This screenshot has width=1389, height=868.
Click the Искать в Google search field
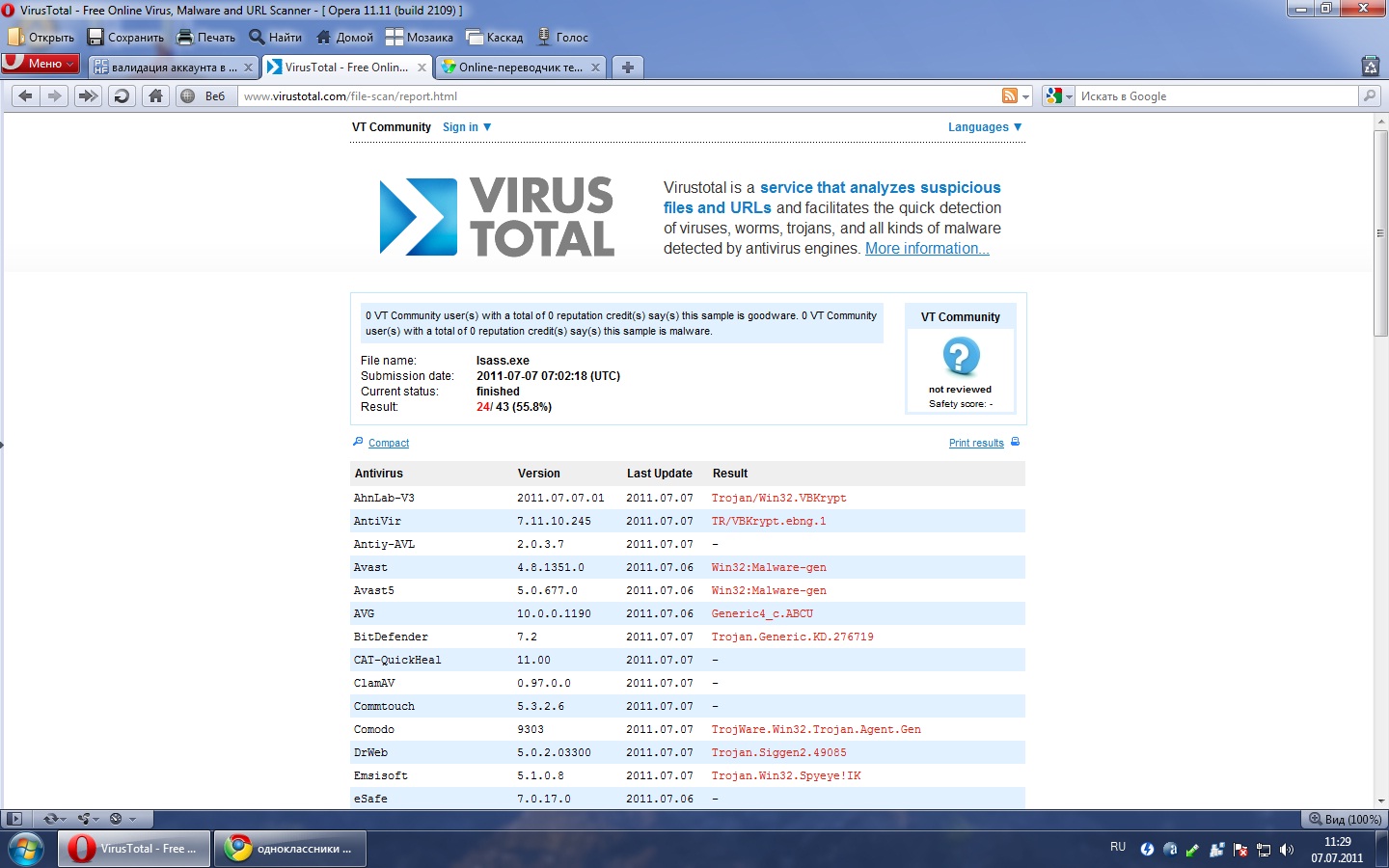pos(1217,96)
